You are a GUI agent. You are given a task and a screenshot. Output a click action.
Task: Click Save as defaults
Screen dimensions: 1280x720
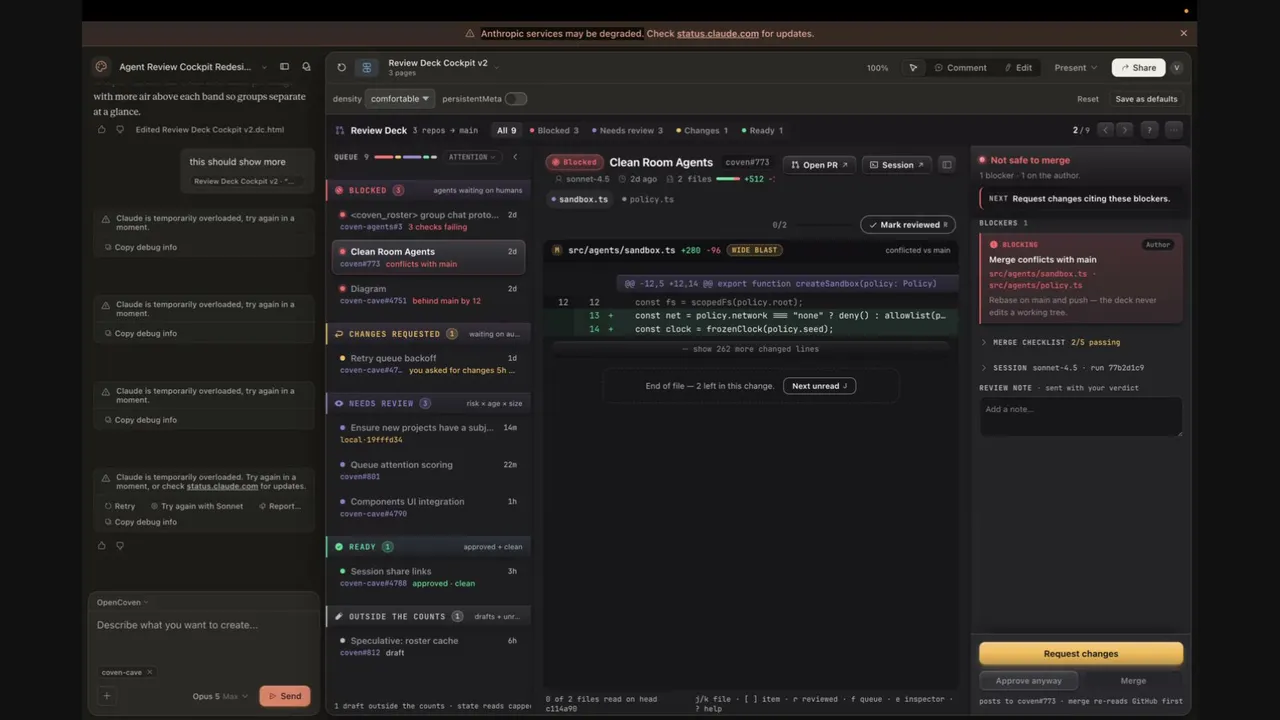pyautogui.click(x=1146, y=99)
